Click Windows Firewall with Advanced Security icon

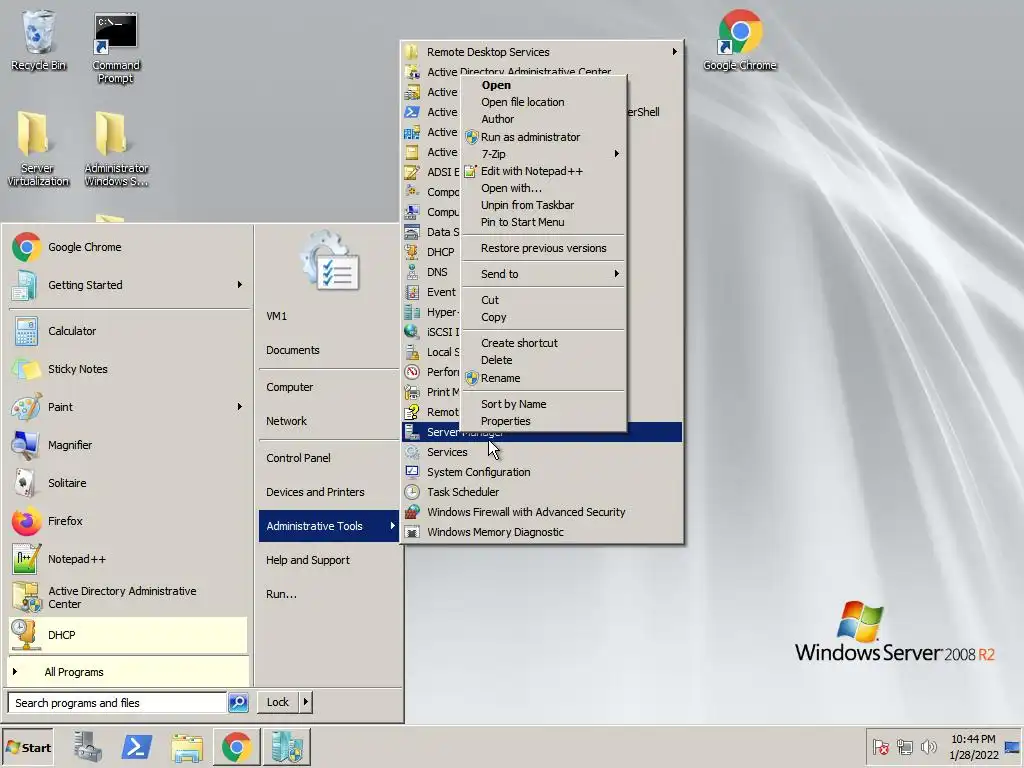click(x=412, y=512)
